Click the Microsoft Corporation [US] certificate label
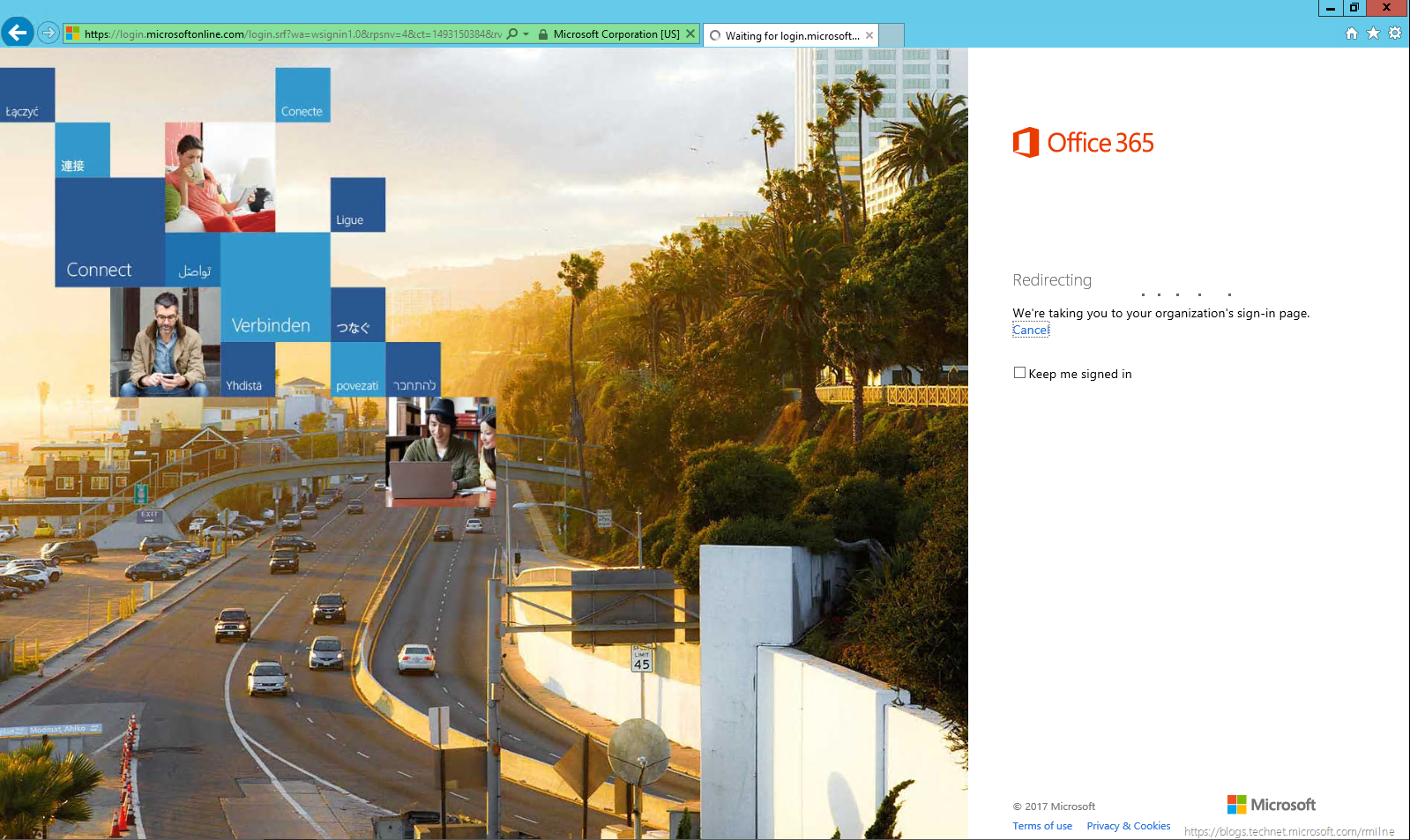Screen dimensions: 1410x840 click(615, 34)
